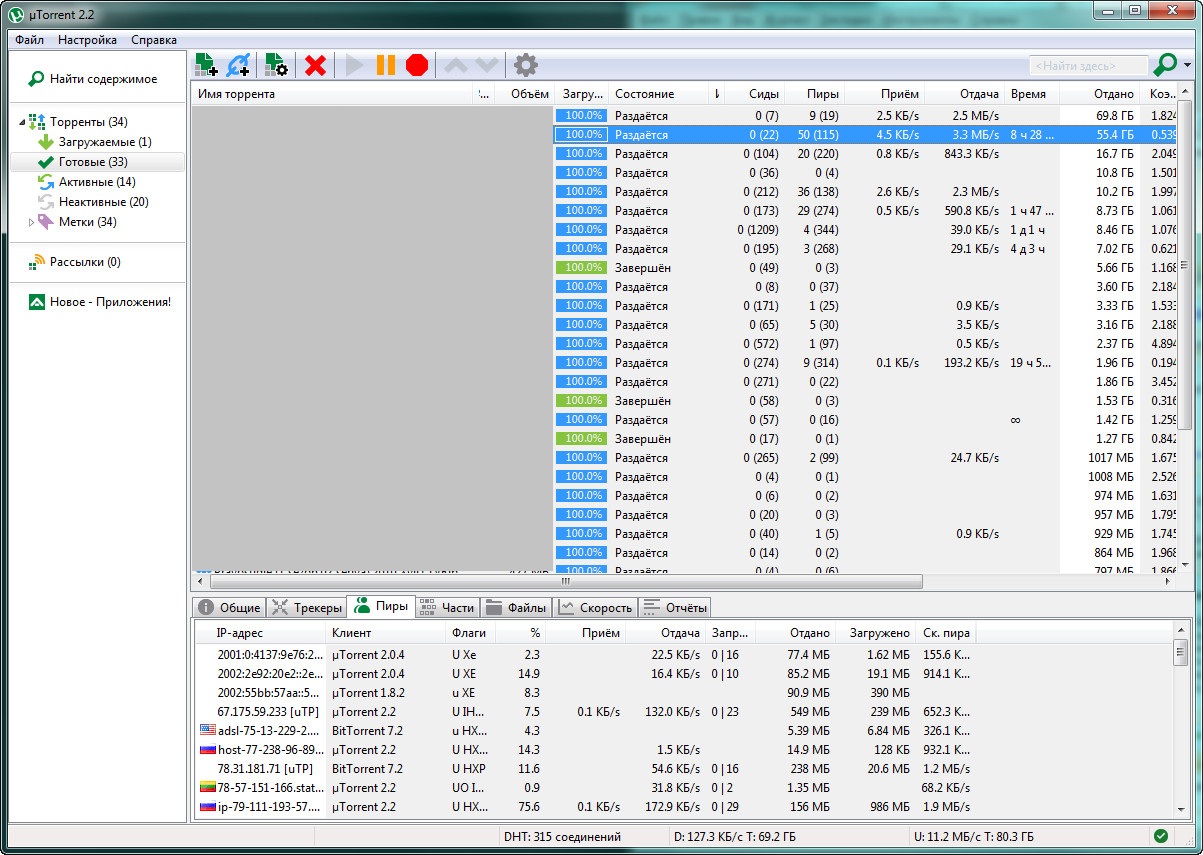
Task: Switch to the Файлы tab
Action: click(515, 607)
